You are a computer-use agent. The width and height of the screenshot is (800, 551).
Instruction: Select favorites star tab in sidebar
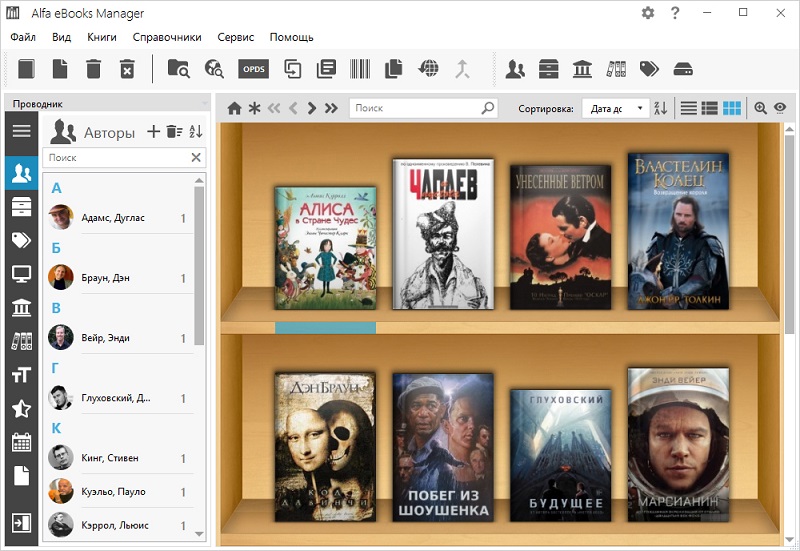tap(21, 409)
